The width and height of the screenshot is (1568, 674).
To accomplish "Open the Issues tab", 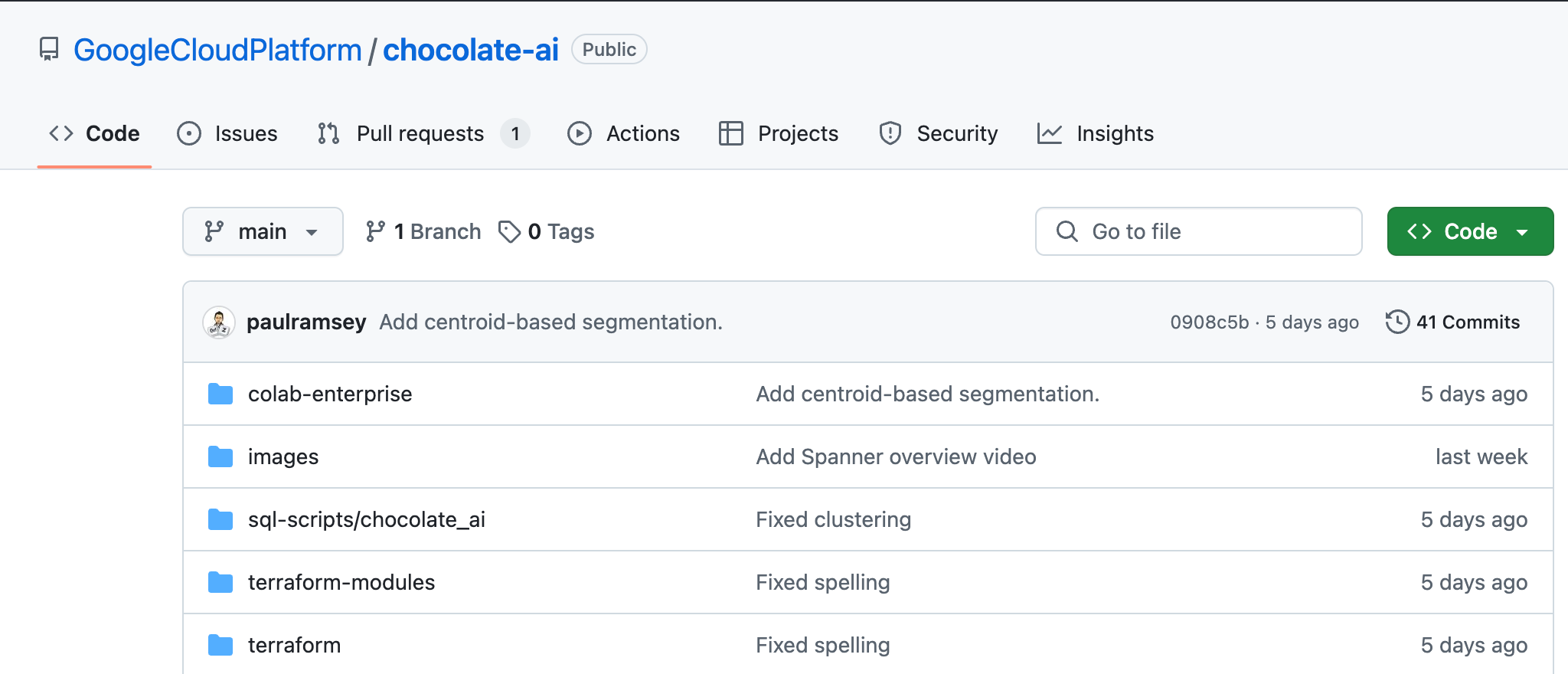I will click(x=227, y=133).
